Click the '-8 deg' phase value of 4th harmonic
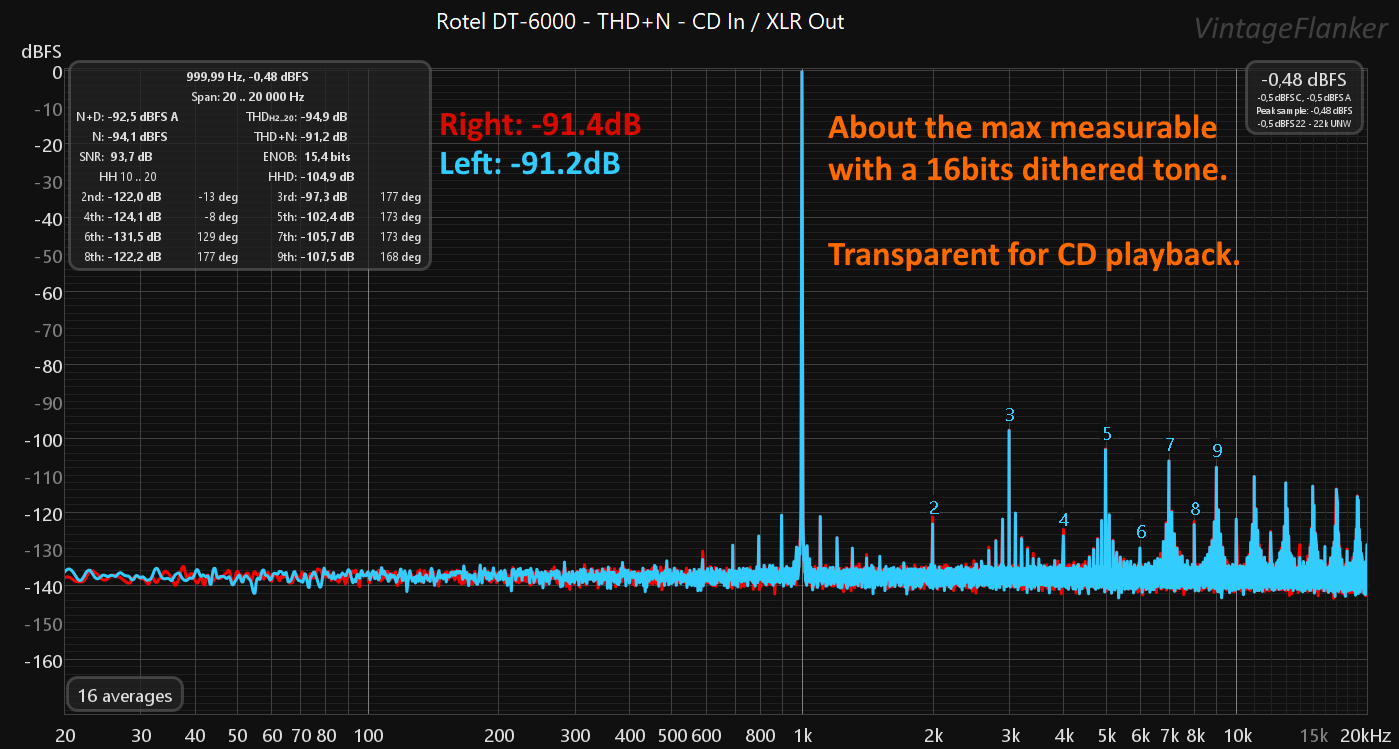The image size is (1399, 749). coord(221,217)
